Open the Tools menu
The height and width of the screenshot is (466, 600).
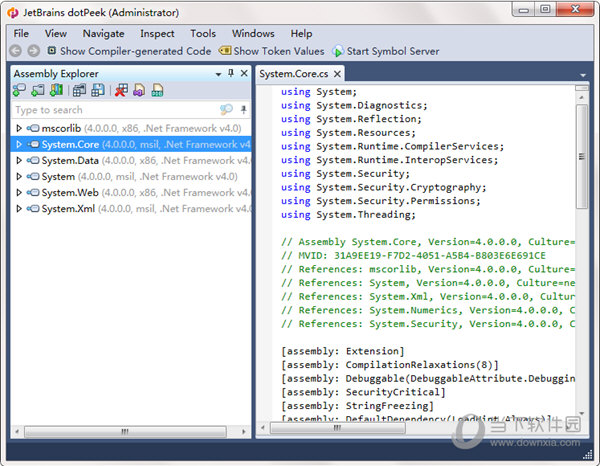[x=203, y=34]
